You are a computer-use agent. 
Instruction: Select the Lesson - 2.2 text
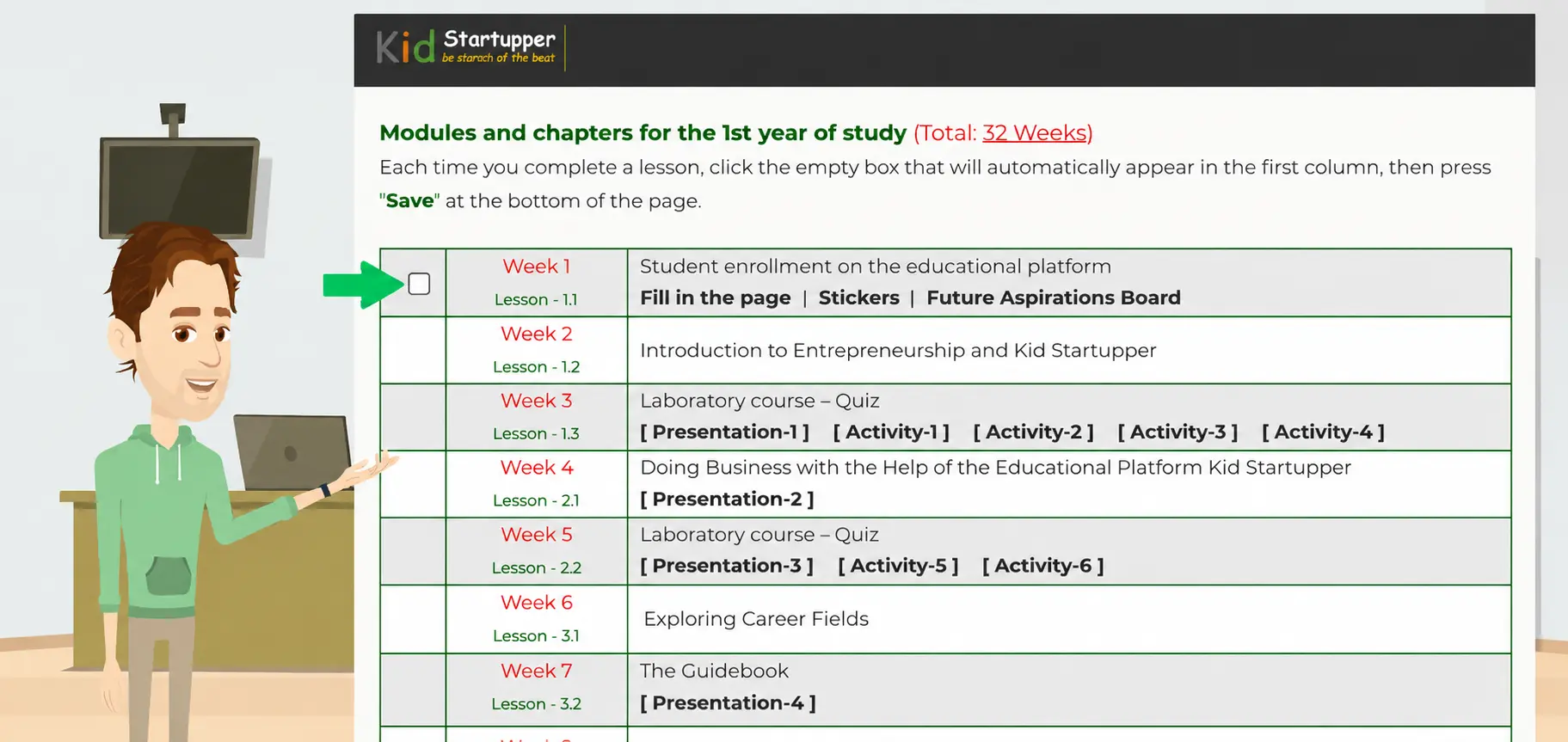[x=536, y=568]
